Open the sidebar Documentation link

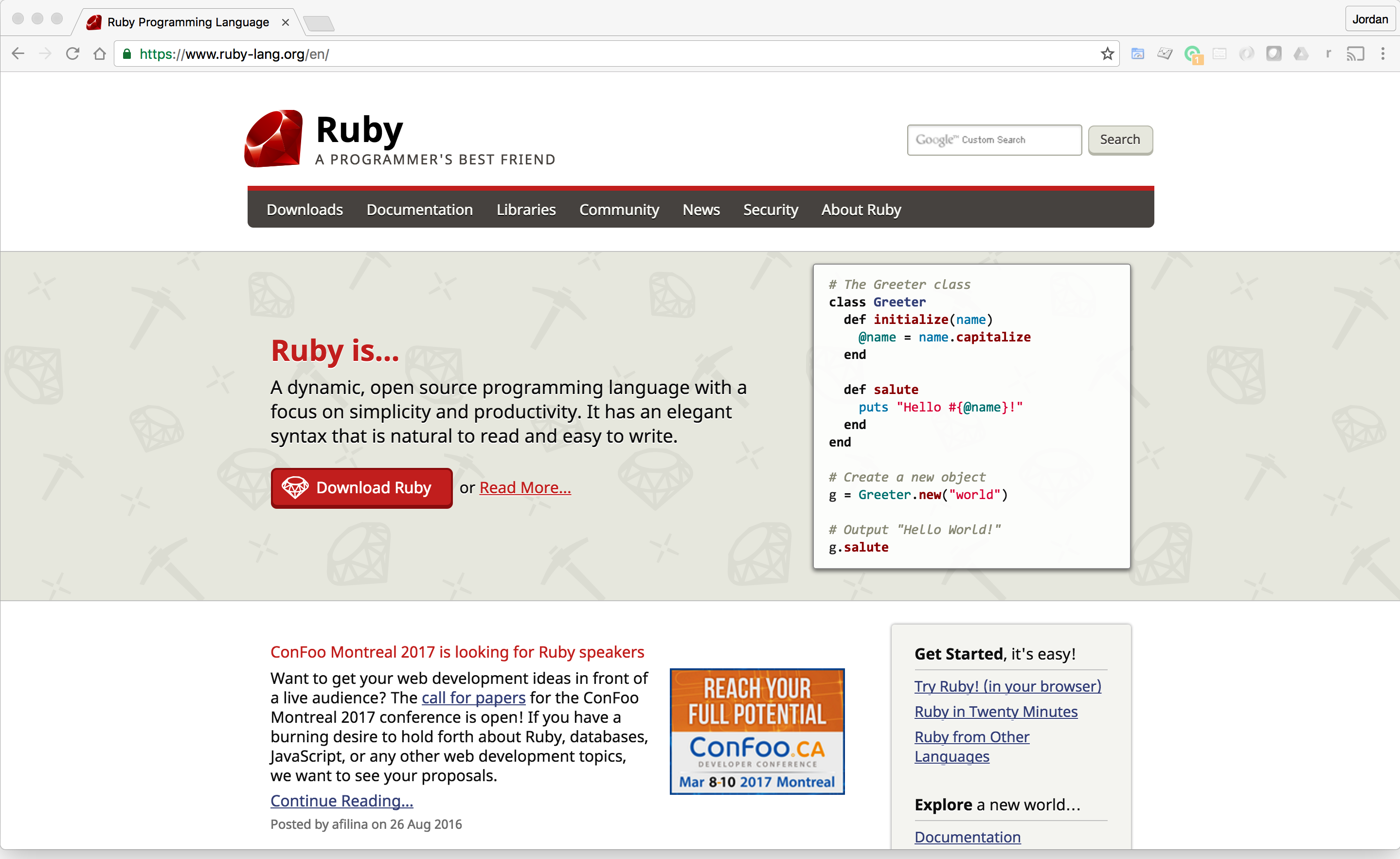(x=968, y=837)
